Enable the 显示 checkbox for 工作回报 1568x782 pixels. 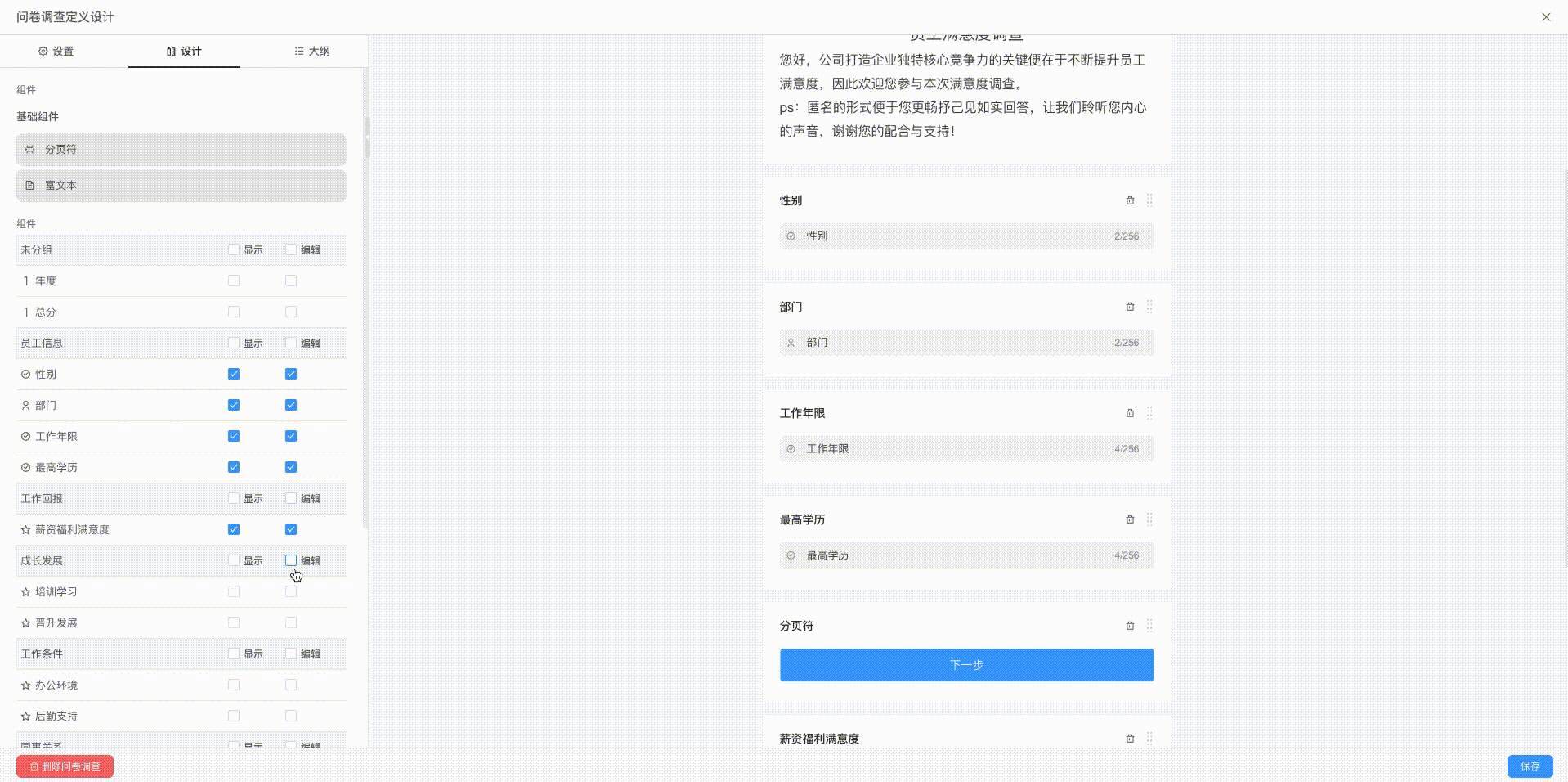tap(234, 498)
